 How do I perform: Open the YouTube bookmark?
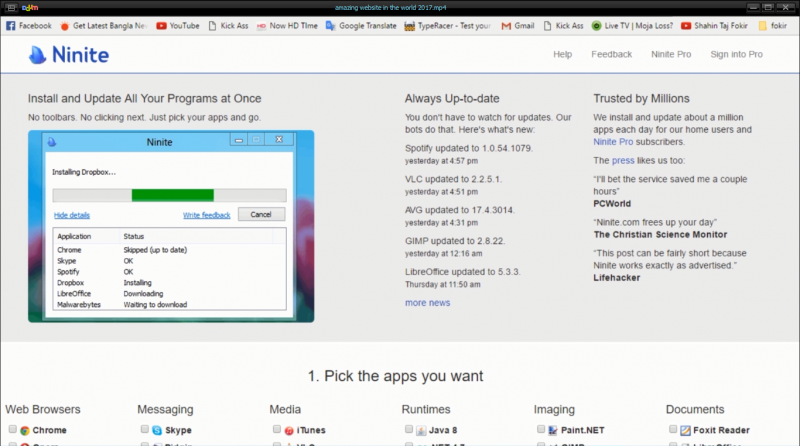(178, 26)
